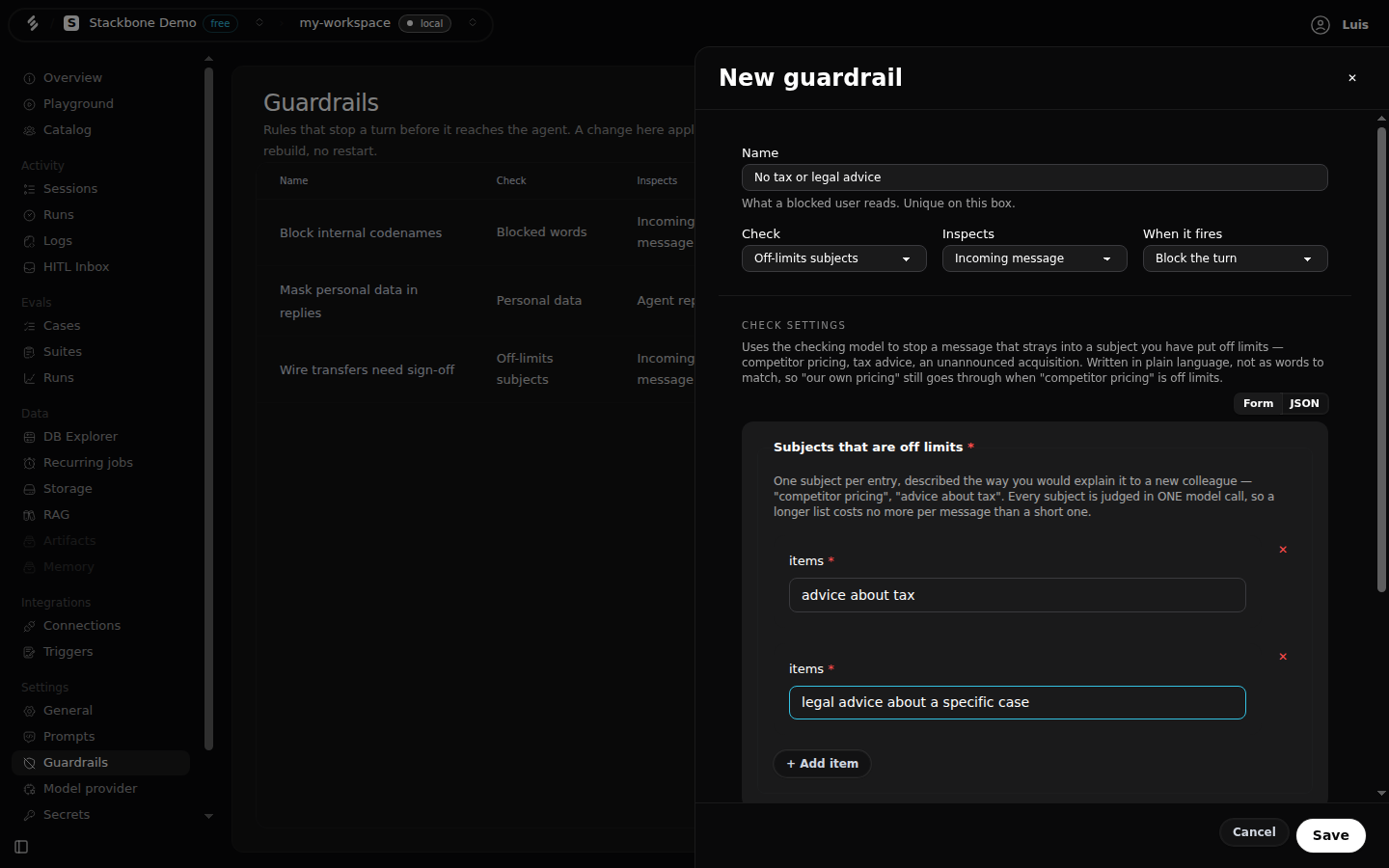Open the RAG icon in the sidebar

[29, 515]
